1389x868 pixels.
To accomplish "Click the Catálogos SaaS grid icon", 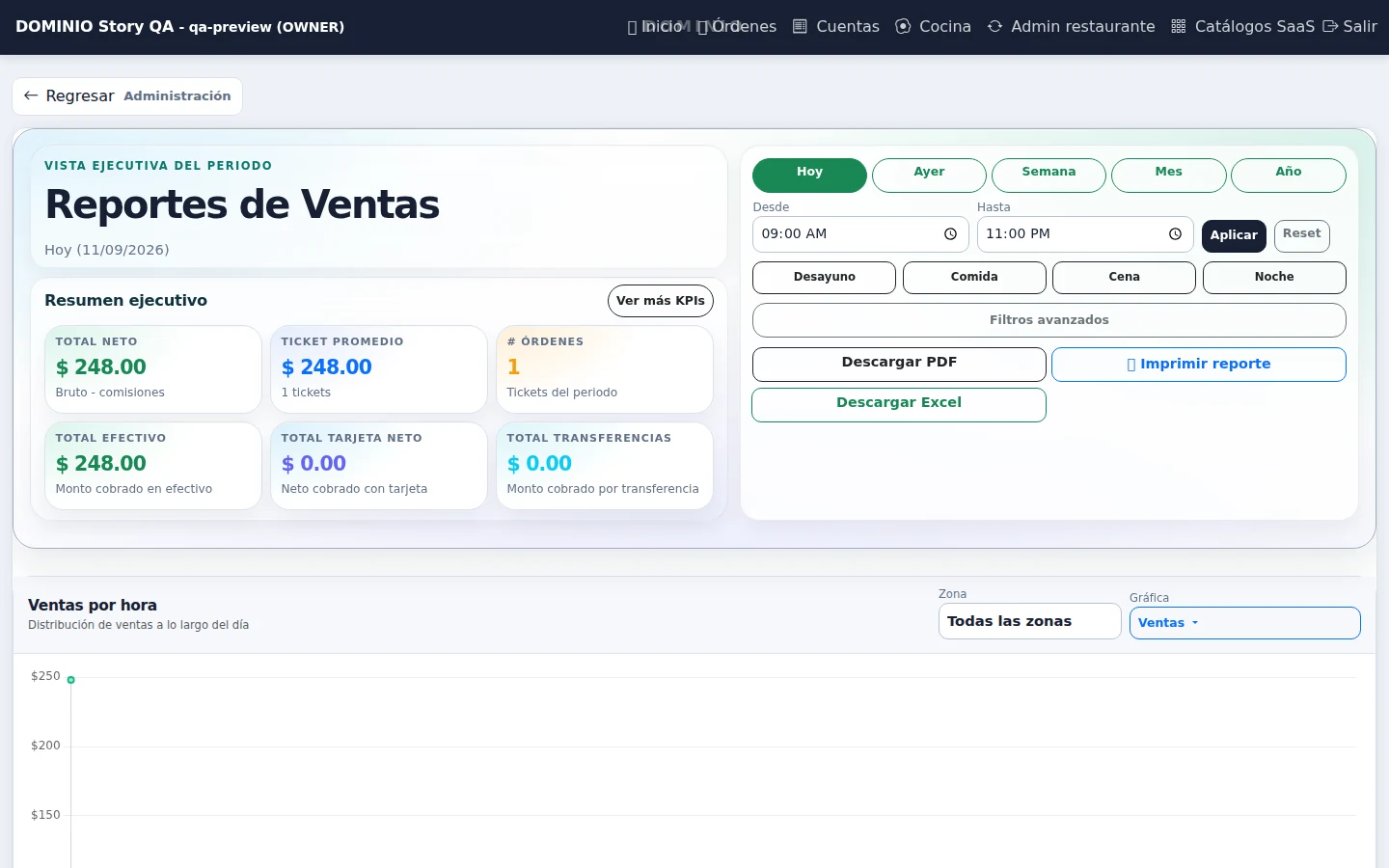I will (1179, 27).
